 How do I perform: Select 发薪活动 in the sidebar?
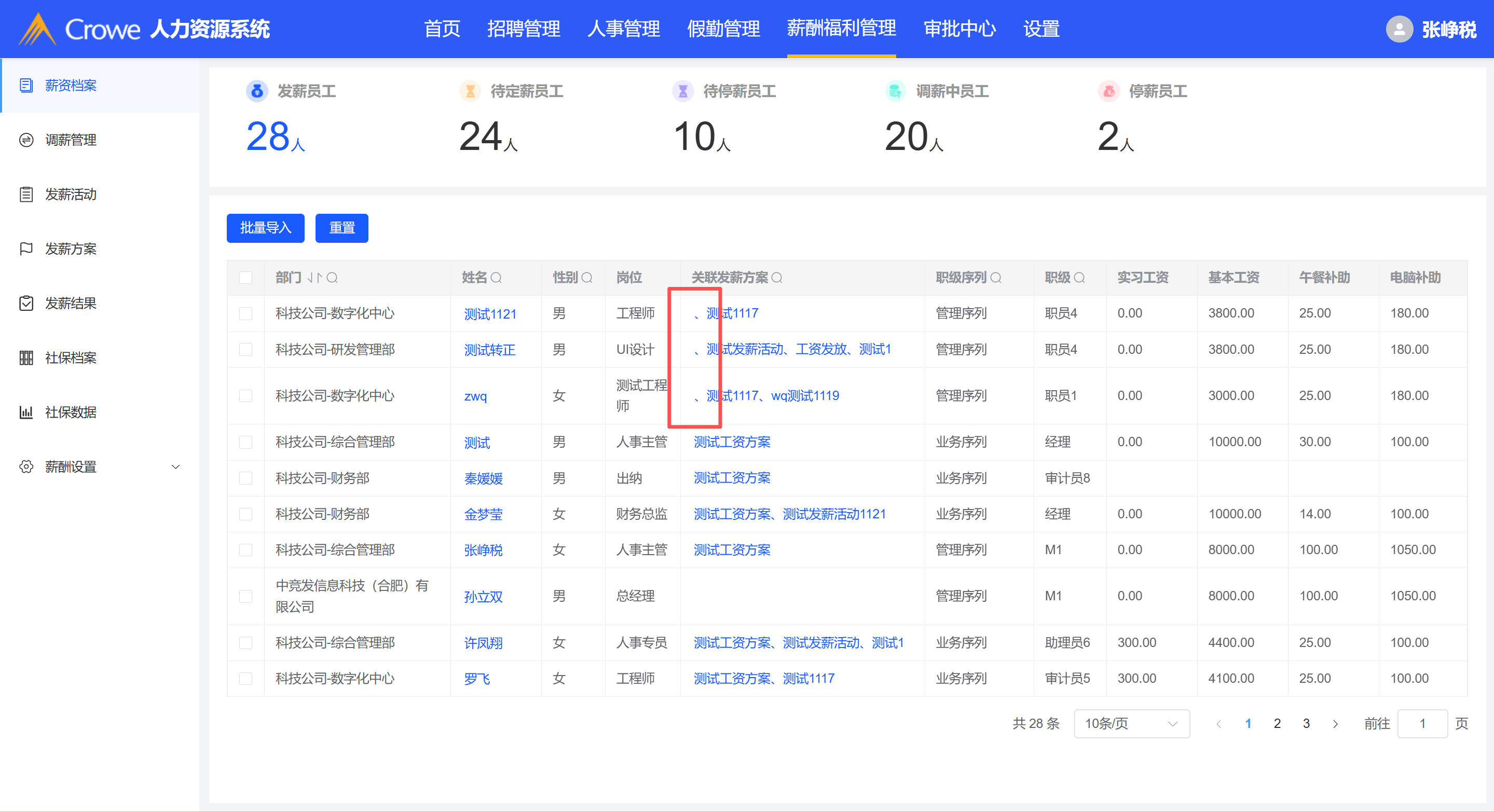[71, 194]
